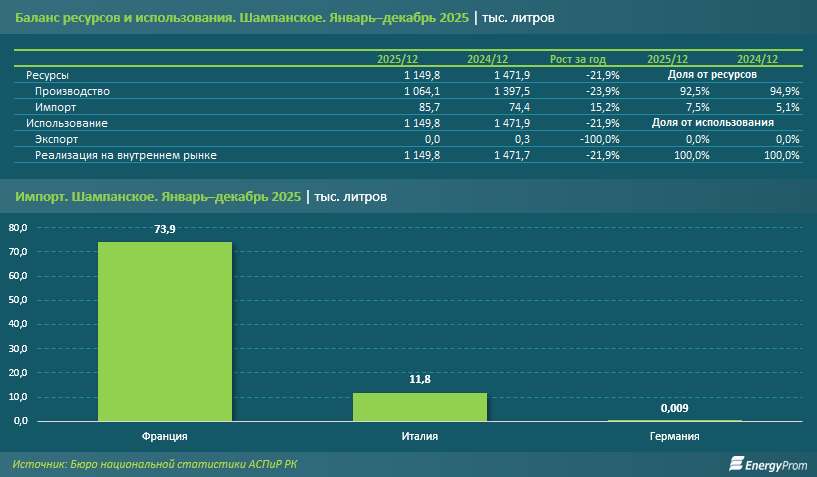Select the Производство row label
Screen dimensions: 817x477
[x=72, y=91]
